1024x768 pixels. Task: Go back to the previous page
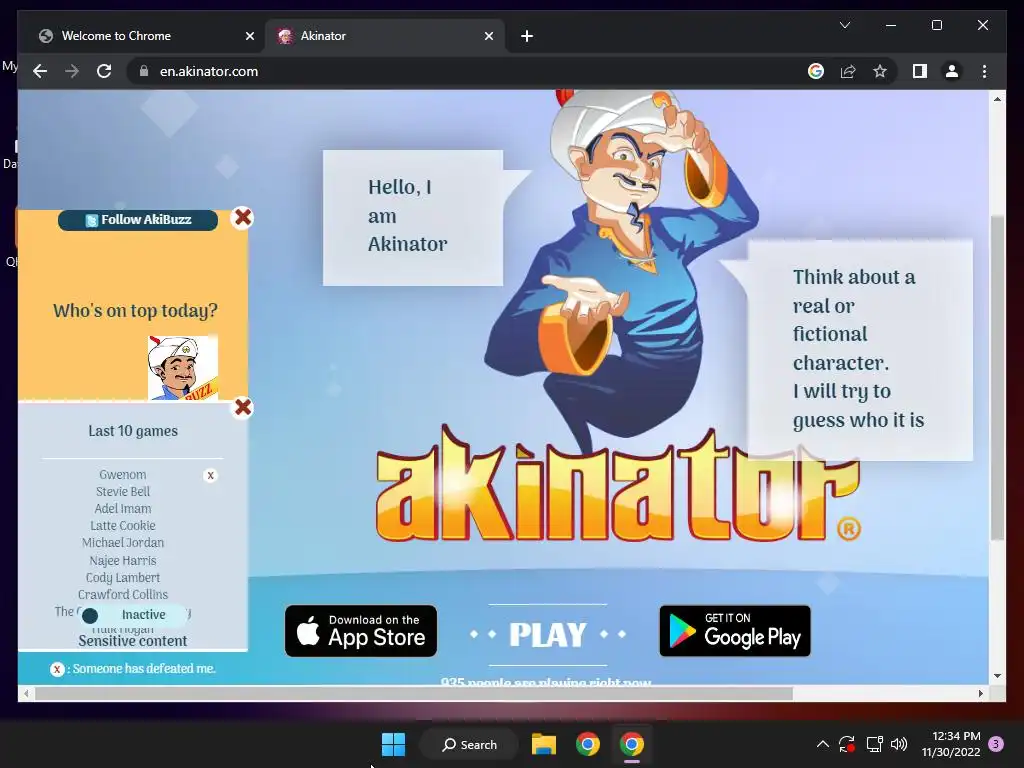point(40,71)
